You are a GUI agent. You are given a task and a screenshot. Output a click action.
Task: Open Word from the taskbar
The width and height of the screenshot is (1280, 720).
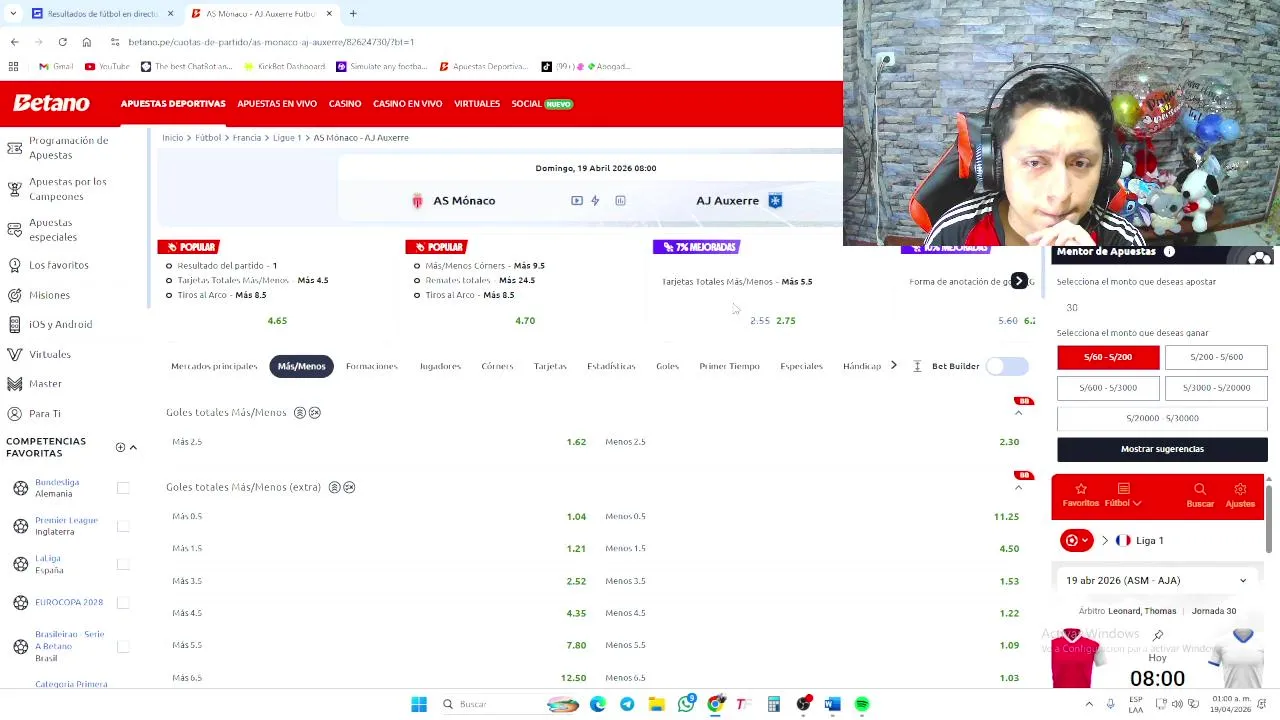pos(832,704)
